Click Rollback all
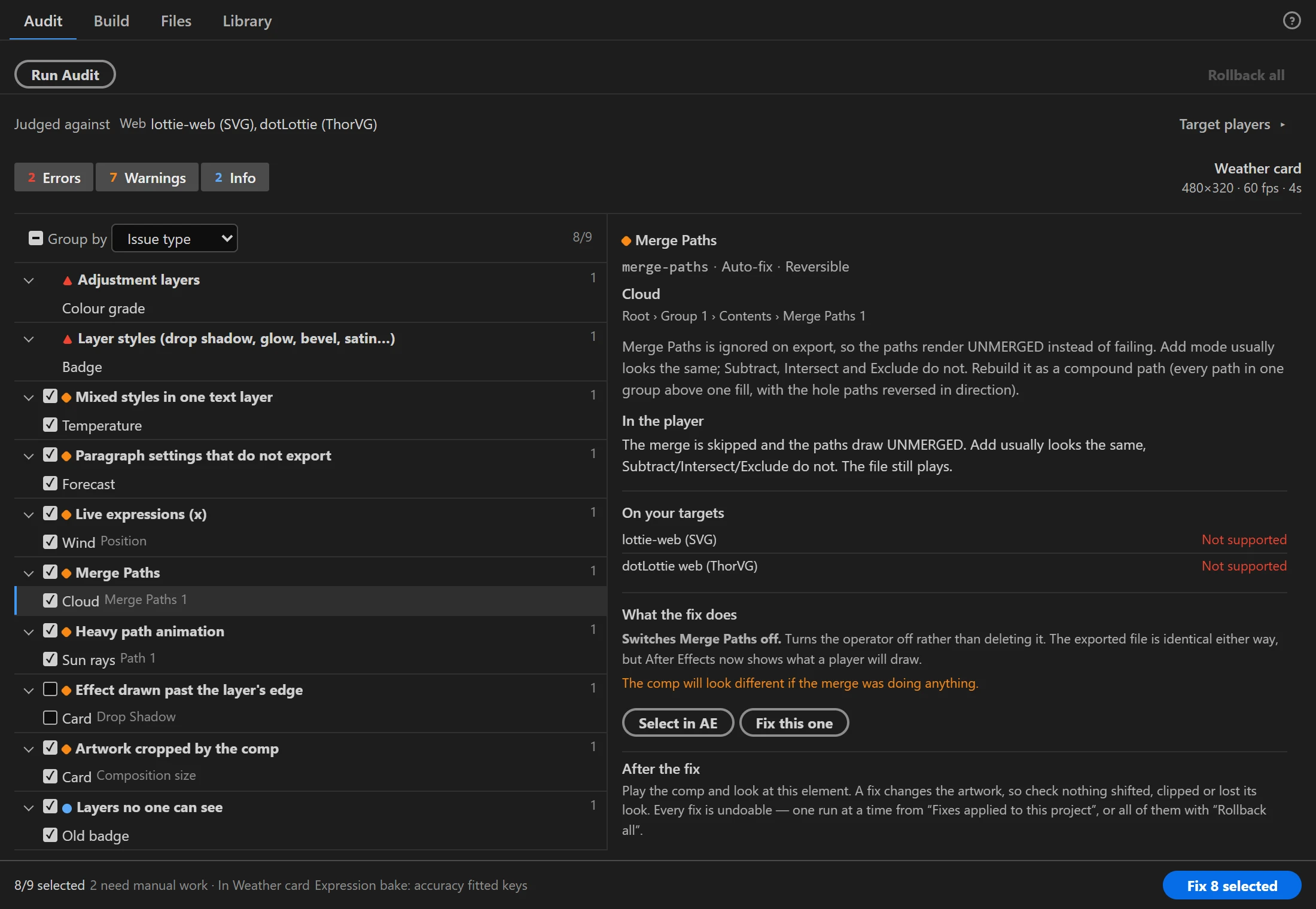 click(x=1246, y=75)
